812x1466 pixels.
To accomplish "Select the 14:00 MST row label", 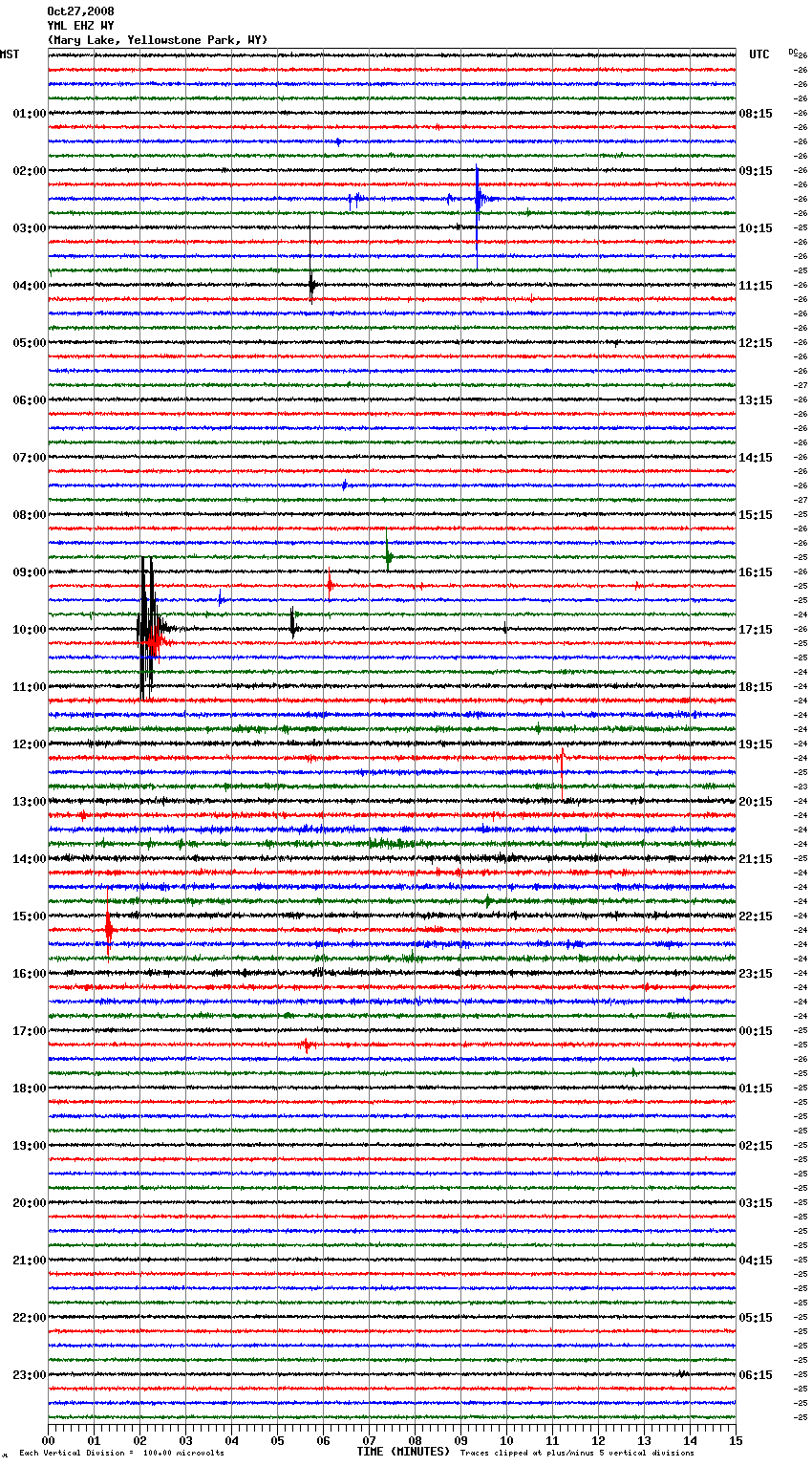I will [30, 859].
